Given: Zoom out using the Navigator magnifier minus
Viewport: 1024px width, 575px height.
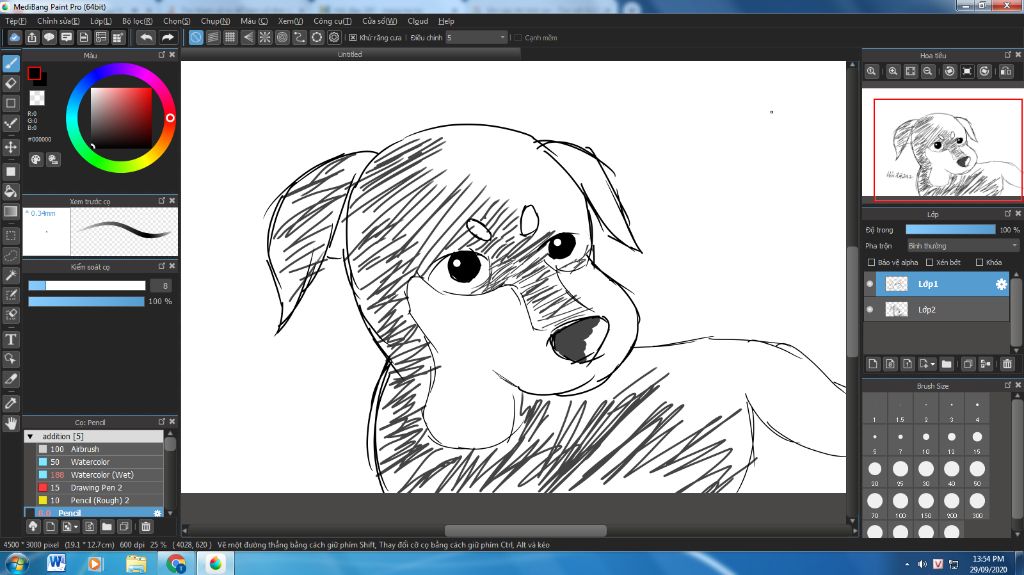Looking at the screenshot, I should point(927,72).
